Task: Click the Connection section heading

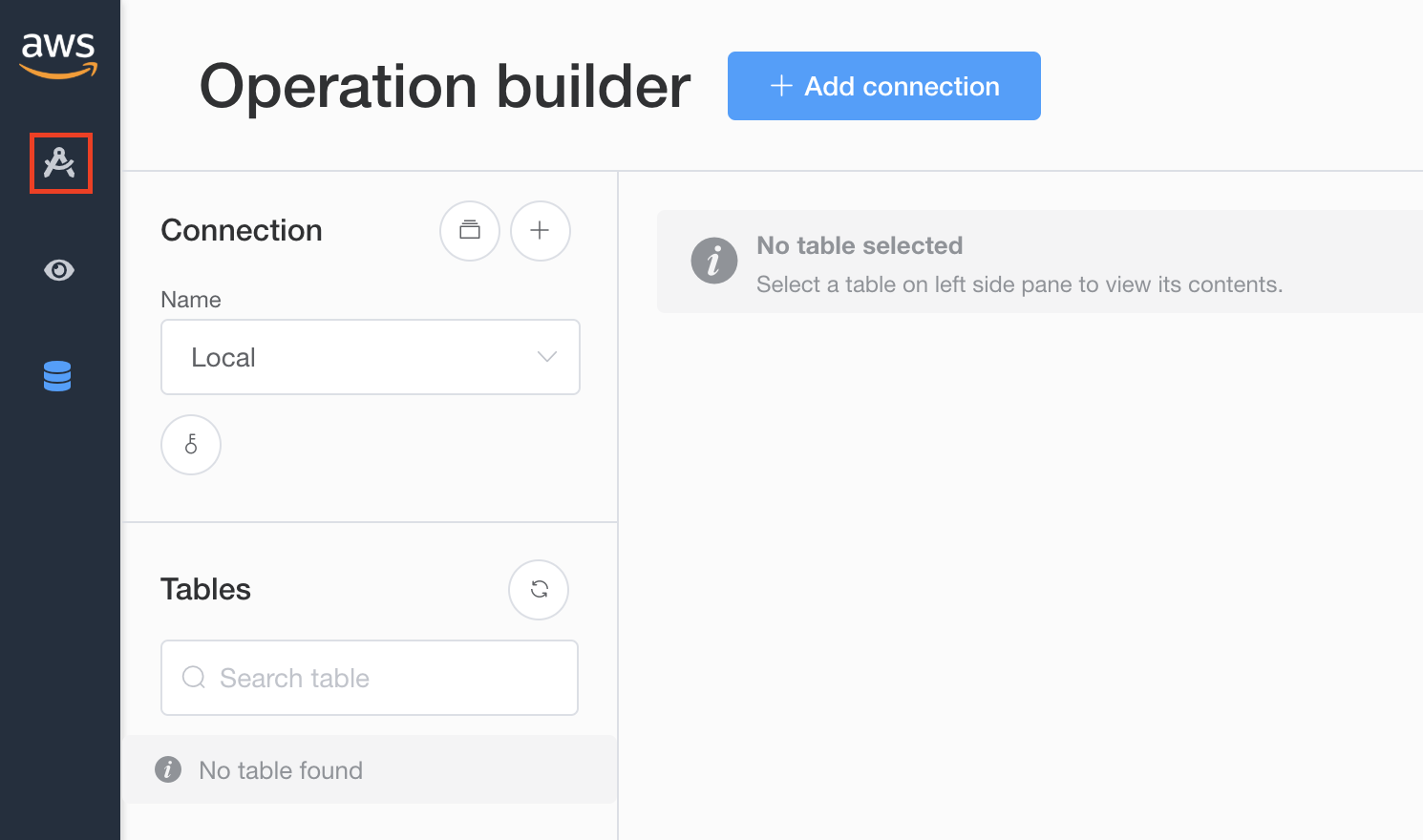Action: [242, 230]
